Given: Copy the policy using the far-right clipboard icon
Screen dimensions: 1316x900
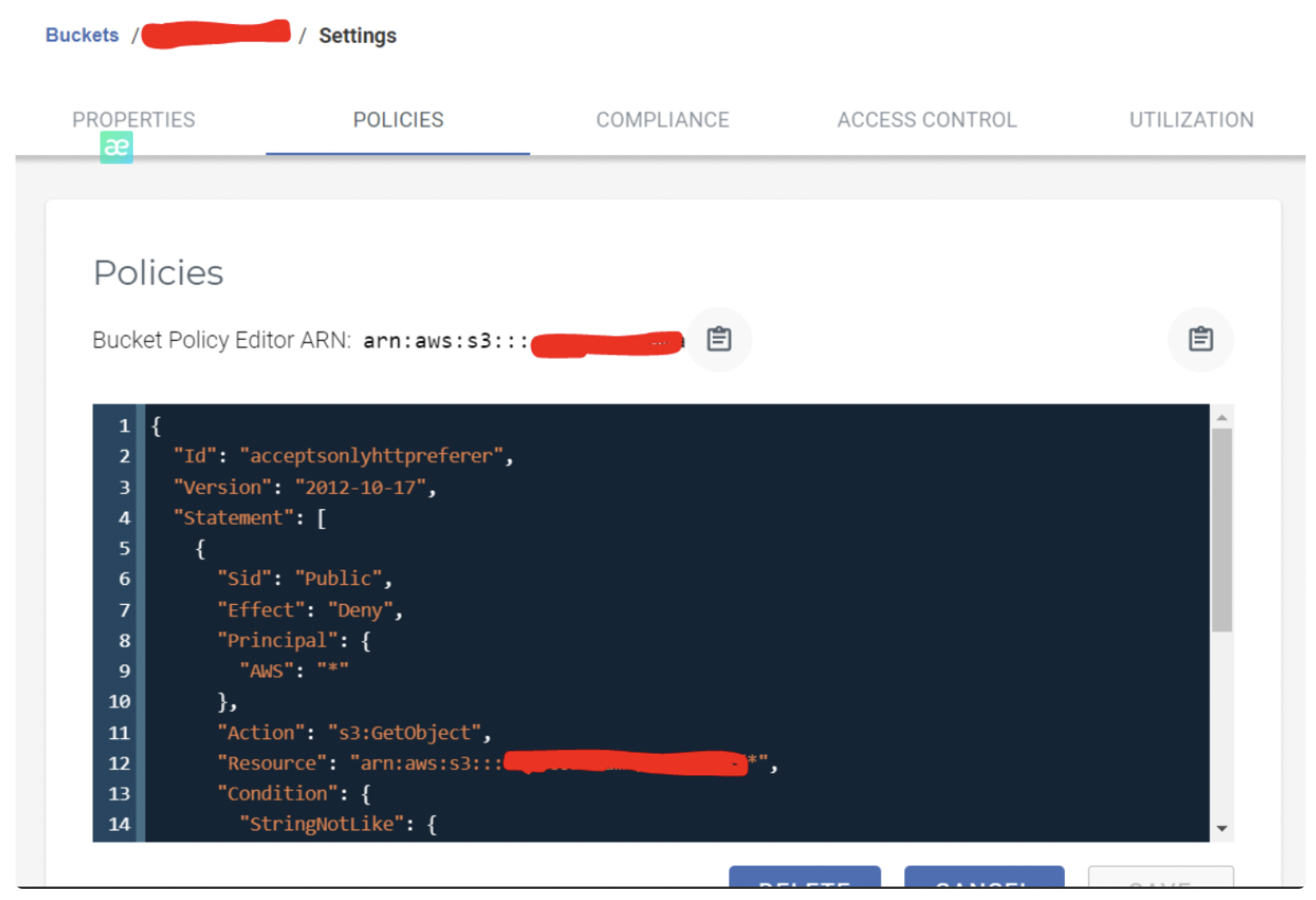Looking at the screenshot, I should [x=1201, y=340].
